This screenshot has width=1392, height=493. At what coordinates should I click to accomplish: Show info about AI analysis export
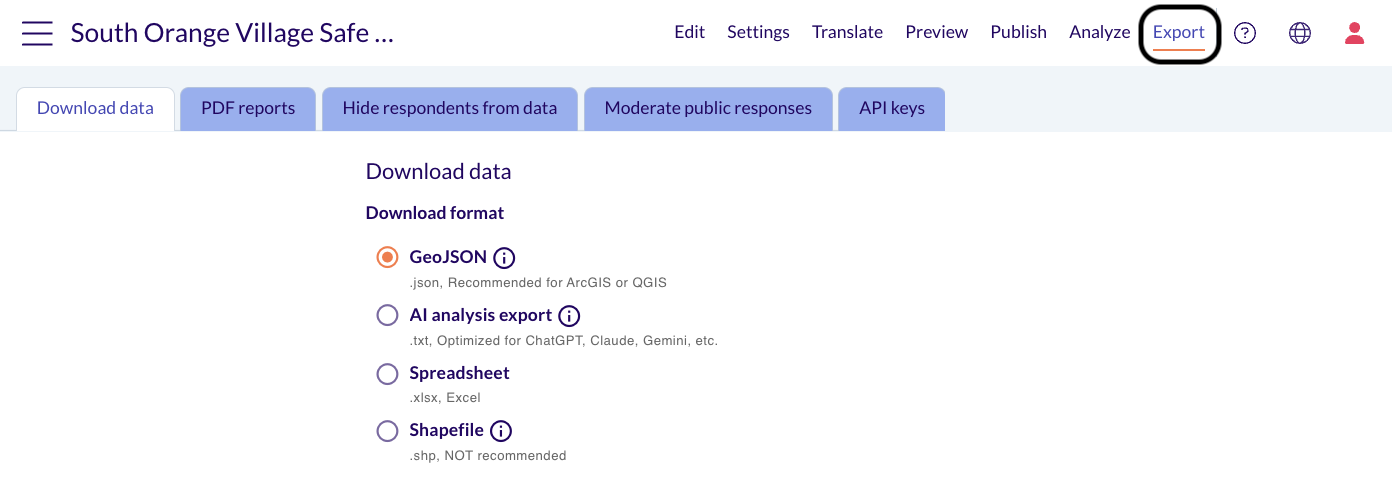tap(569, 316)
